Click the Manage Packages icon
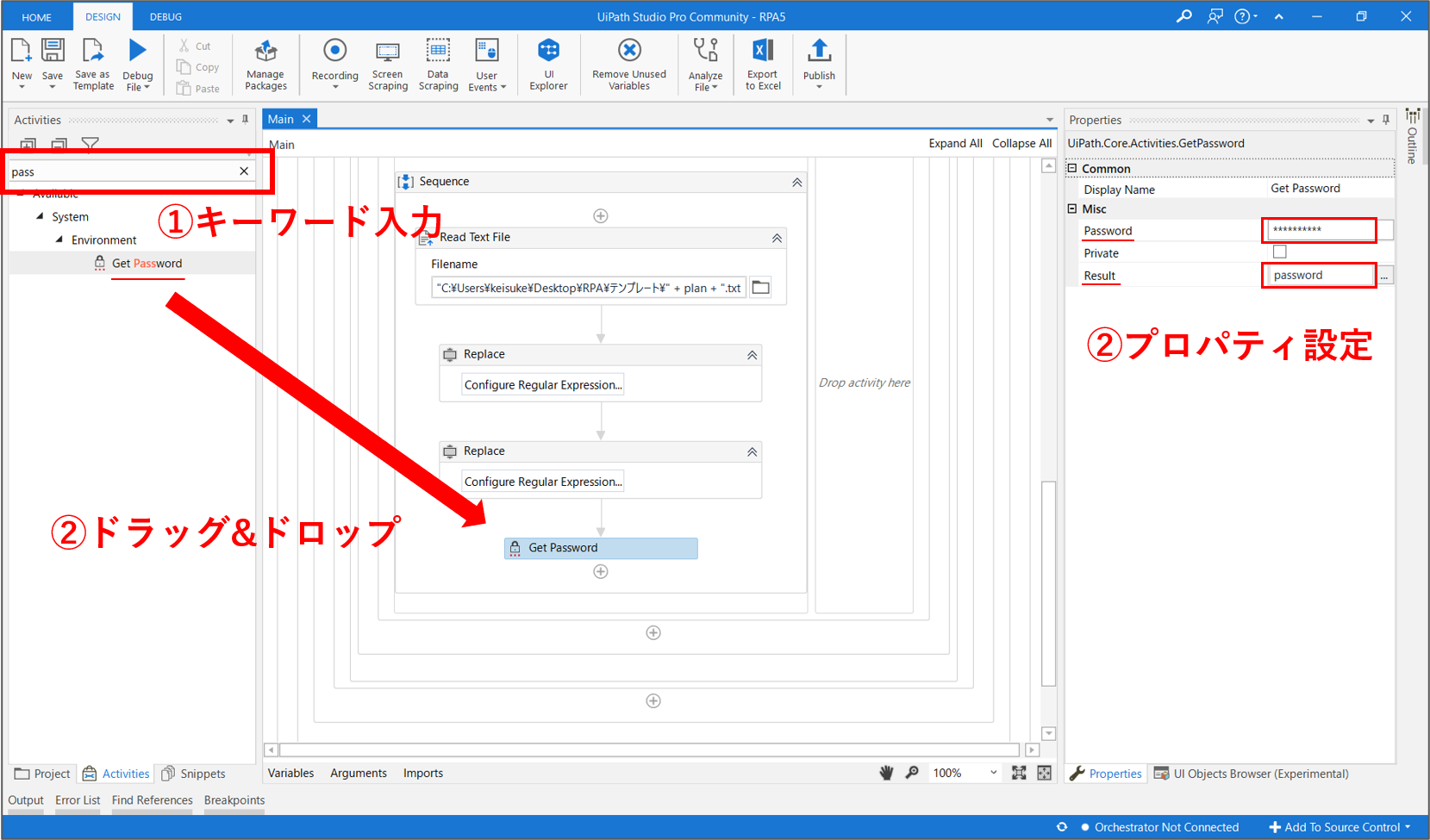Image resolution: width=1430 pixels, height=840 pixels. [265, 63]
